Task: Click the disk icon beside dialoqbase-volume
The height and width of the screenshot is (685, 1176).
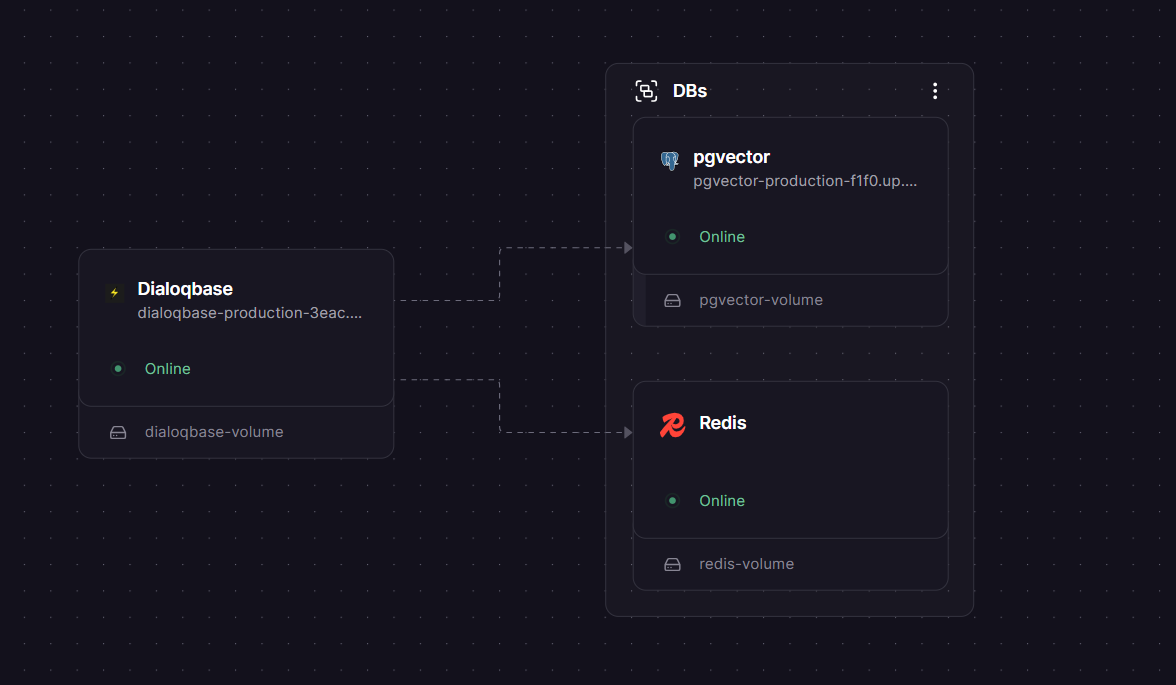Action: pyautogui.click(x=118, y=431)
